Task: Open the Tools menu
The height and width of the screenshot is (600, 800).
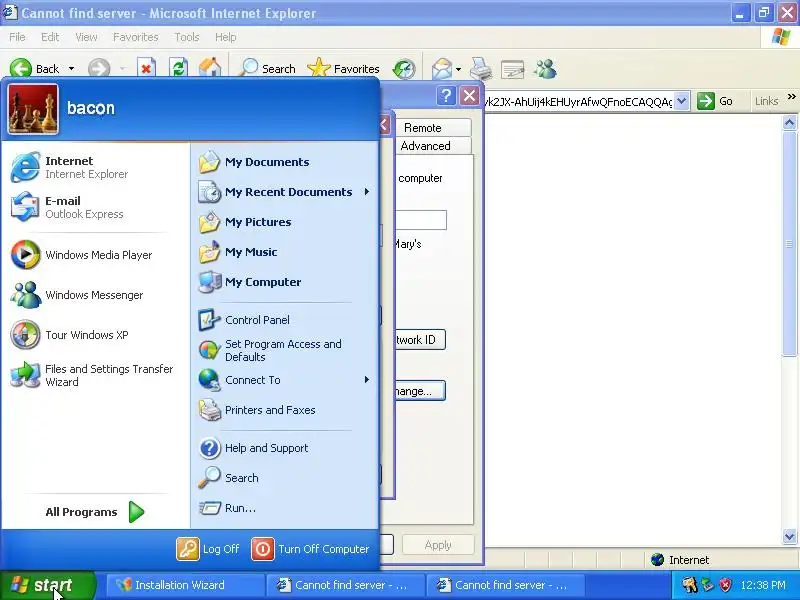Action: coord(187,37)
